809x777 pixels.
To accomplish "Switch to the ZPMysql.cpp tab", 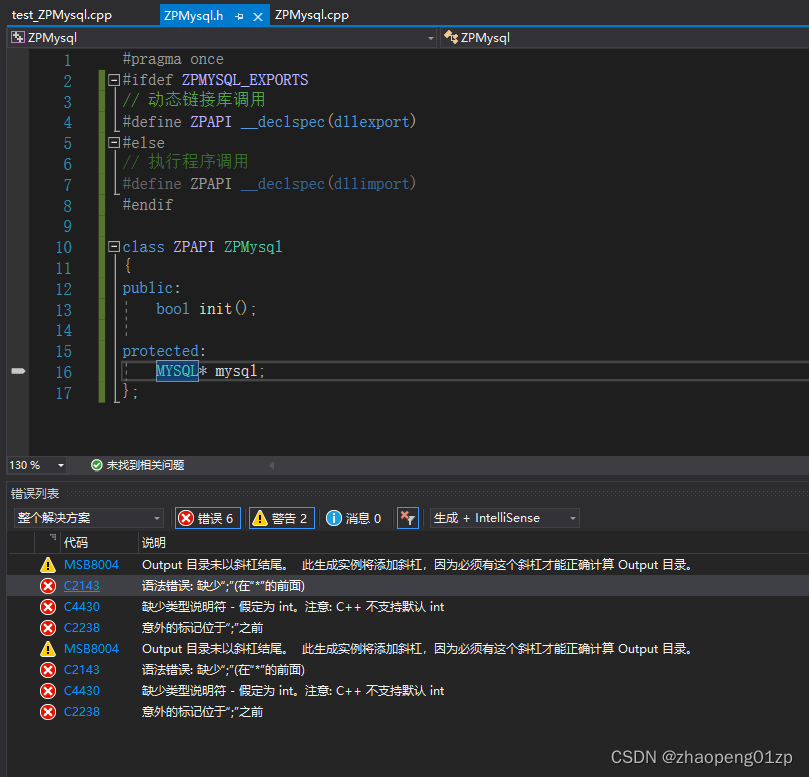I will tap(312, 15).
